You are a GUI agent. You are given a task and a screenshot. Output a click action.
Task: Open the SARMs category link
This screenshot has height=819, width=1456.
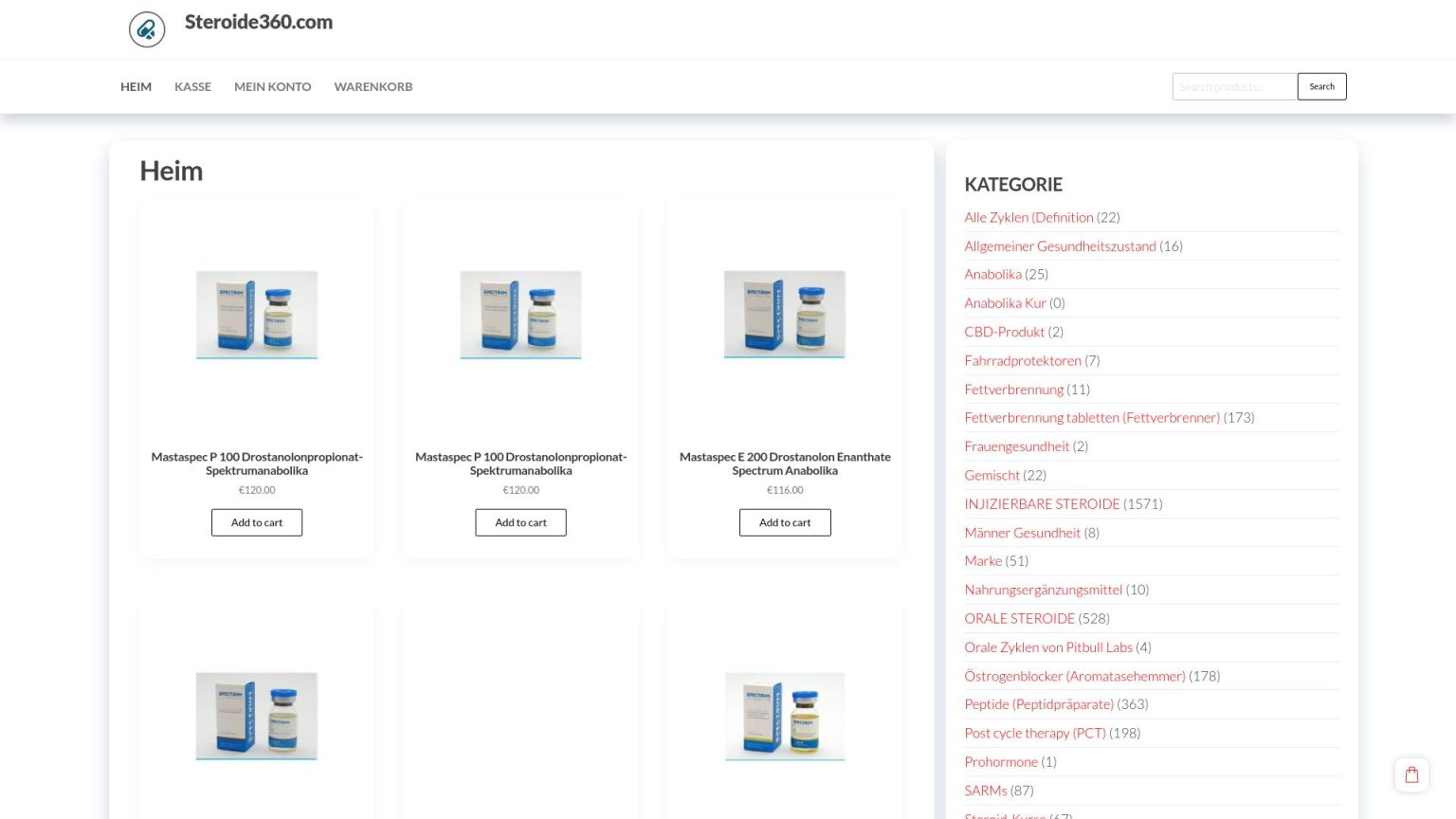coord(985,791)
